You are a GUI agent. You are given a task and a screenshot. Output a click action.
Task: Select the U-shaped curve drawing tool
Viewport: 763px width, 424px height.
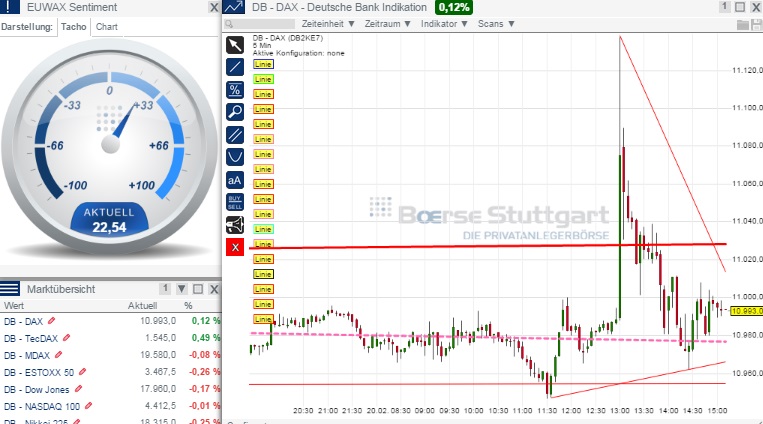pos(235,157)
